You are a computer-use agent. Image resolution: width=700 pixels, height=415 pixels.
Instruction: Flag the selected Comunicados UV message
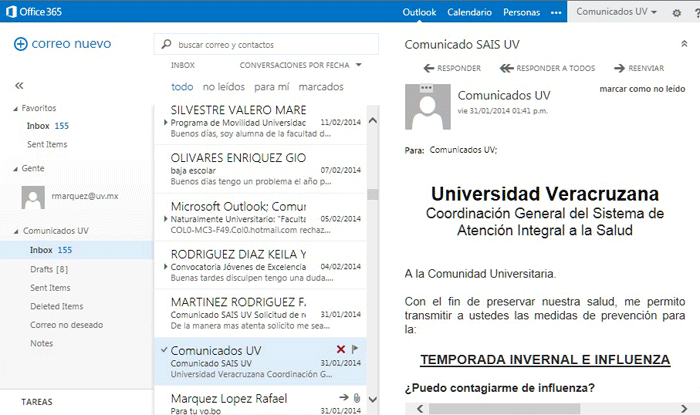pyautogui.click(x=356, y=349)
